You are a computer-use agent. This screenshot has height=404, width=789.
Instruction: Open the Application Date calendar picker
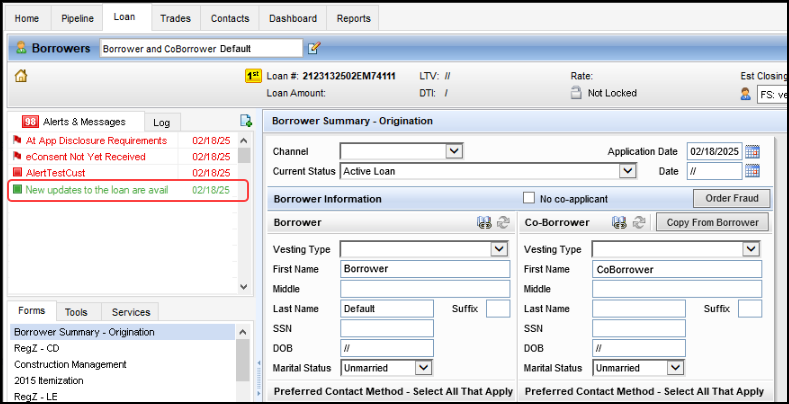(752, 151)
